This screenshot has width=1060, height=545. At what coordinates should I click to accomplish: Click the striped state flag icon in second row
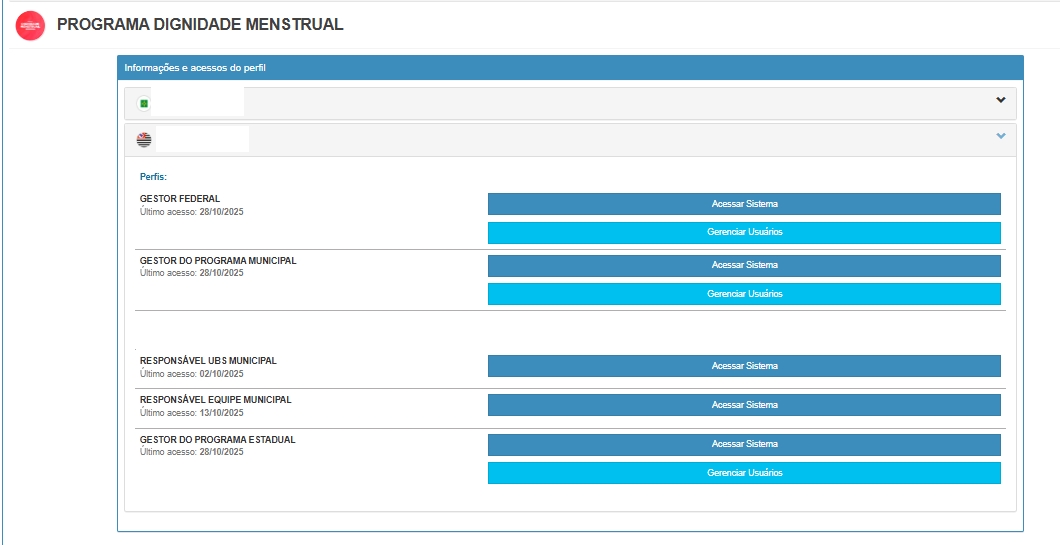click(144, 139)
